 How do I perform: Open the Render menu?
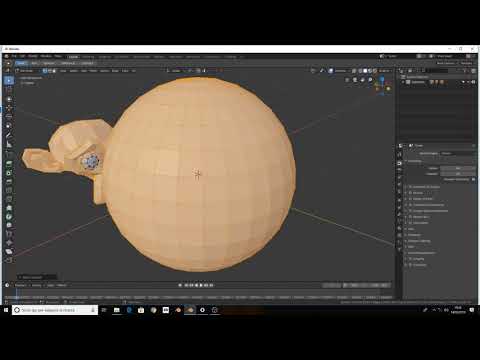[33, 56]
